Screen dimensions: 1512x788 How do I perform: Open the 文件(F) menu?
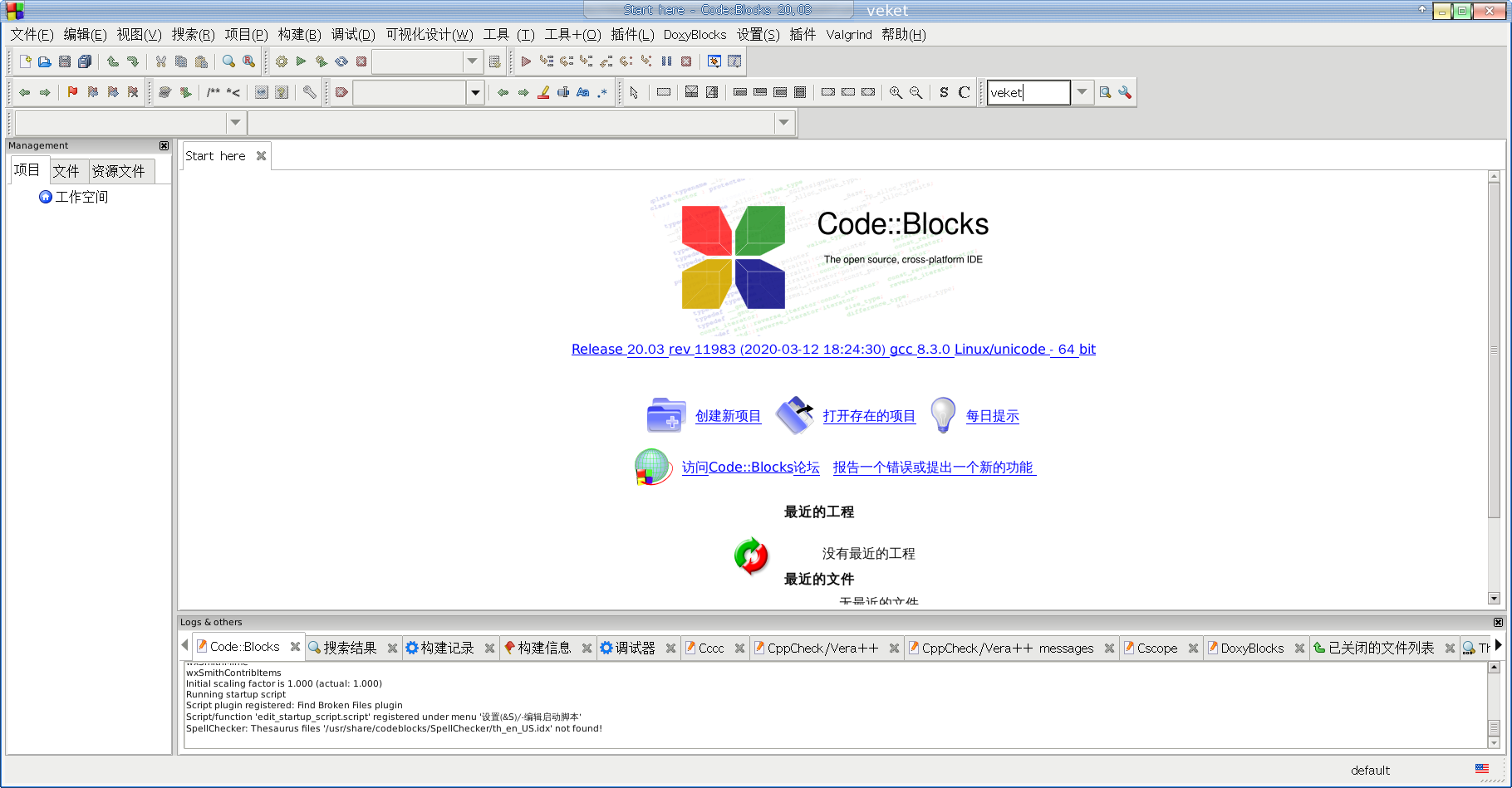(x=32, y=34)
